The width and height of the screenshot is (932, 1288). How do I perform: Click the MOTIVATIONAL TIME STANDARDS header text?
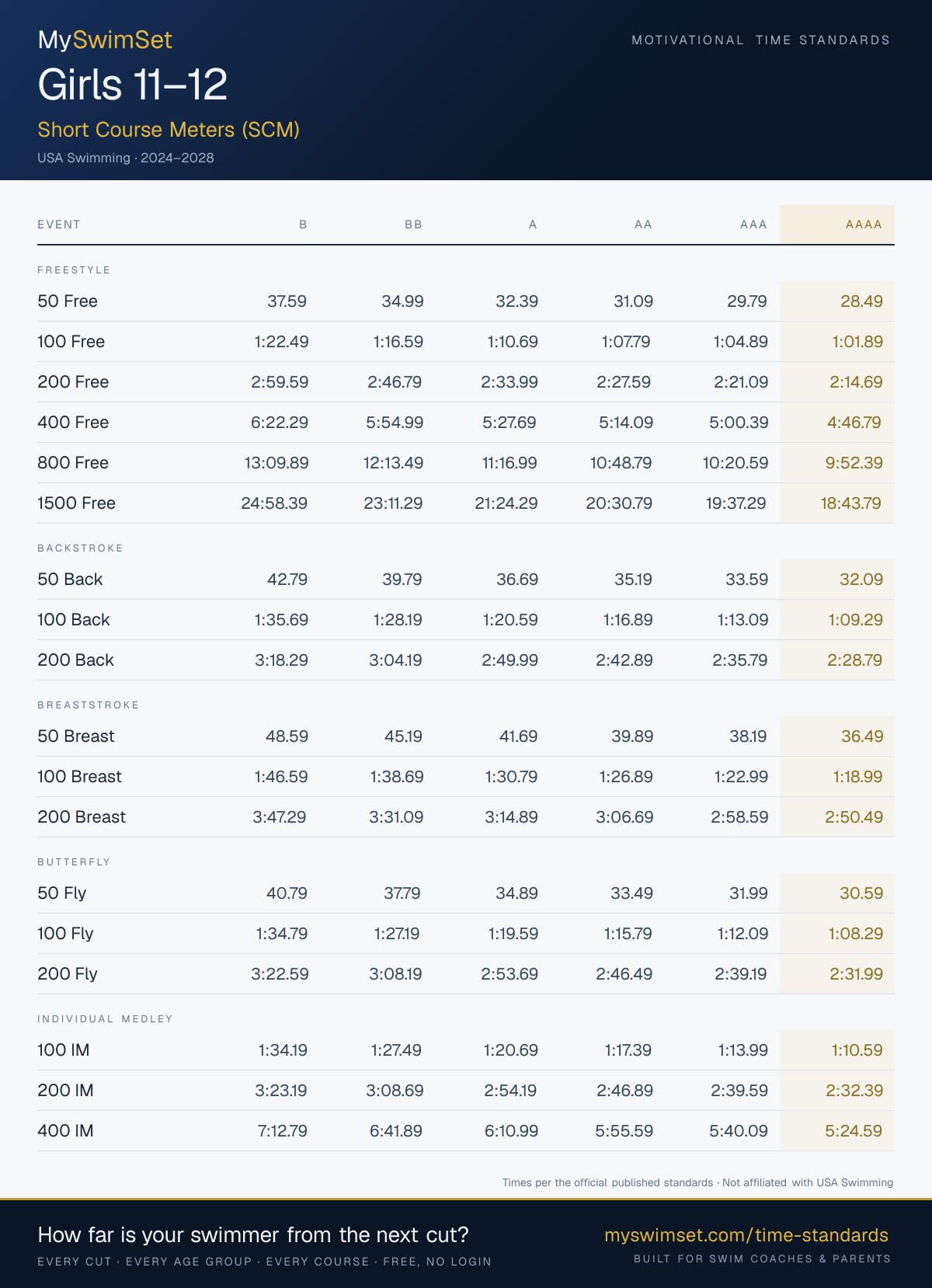tap(761, 40)
